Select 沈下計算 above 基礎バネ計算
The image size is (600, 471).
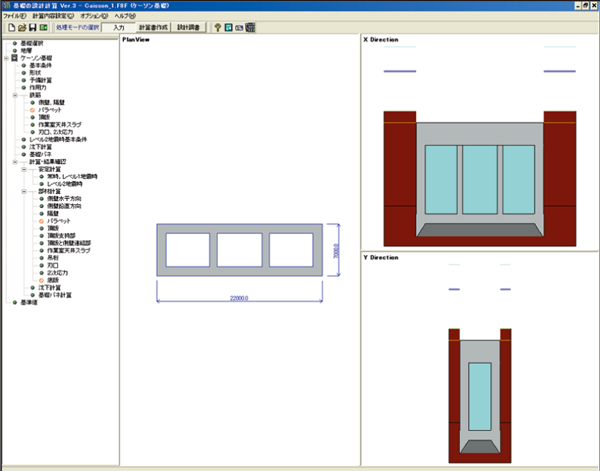[49, 287]
